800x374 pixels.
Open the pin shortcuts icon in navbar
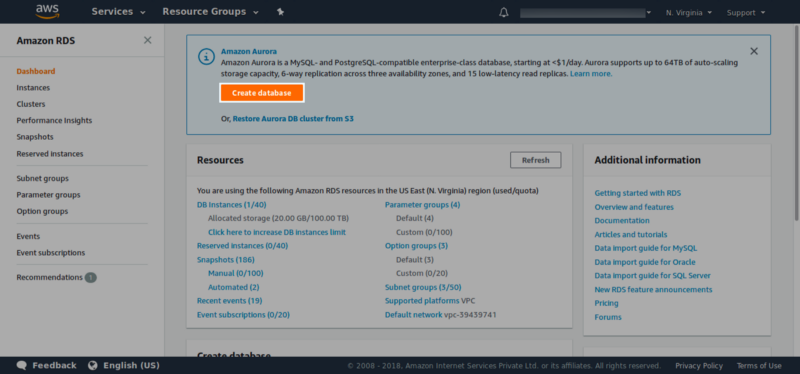(x=280, y=12)
